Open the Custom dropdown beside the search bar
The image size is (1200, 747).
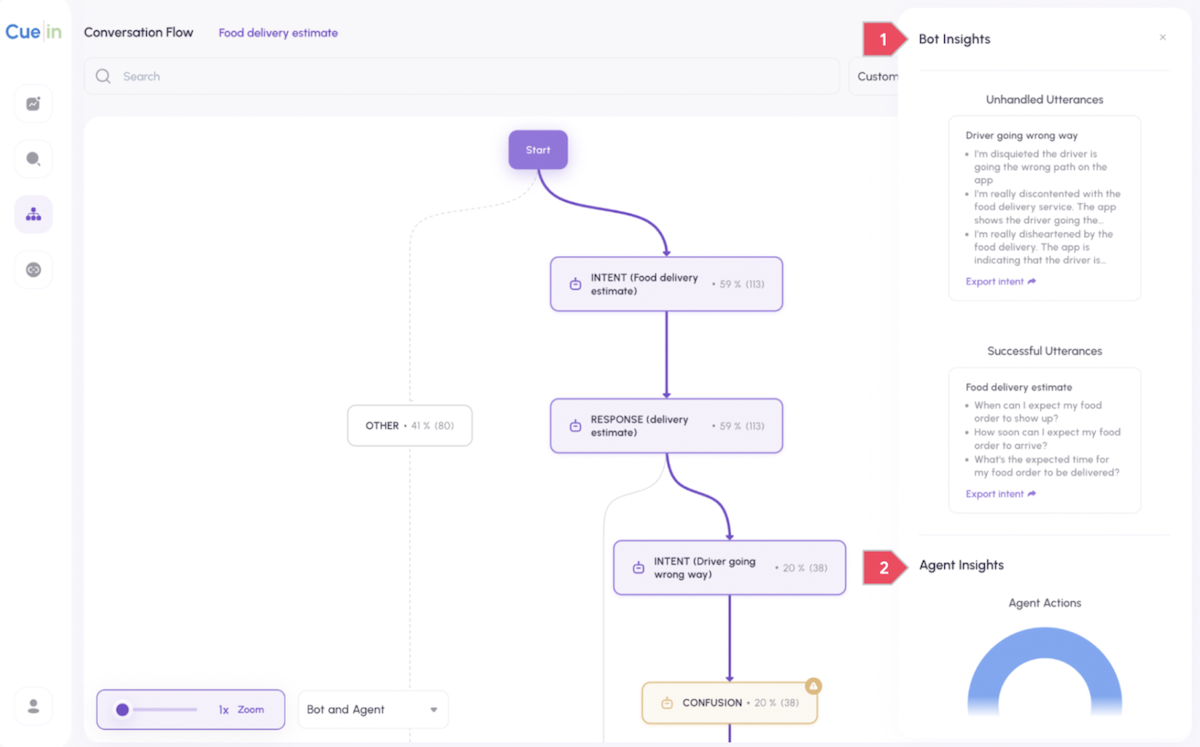[873, 76]
